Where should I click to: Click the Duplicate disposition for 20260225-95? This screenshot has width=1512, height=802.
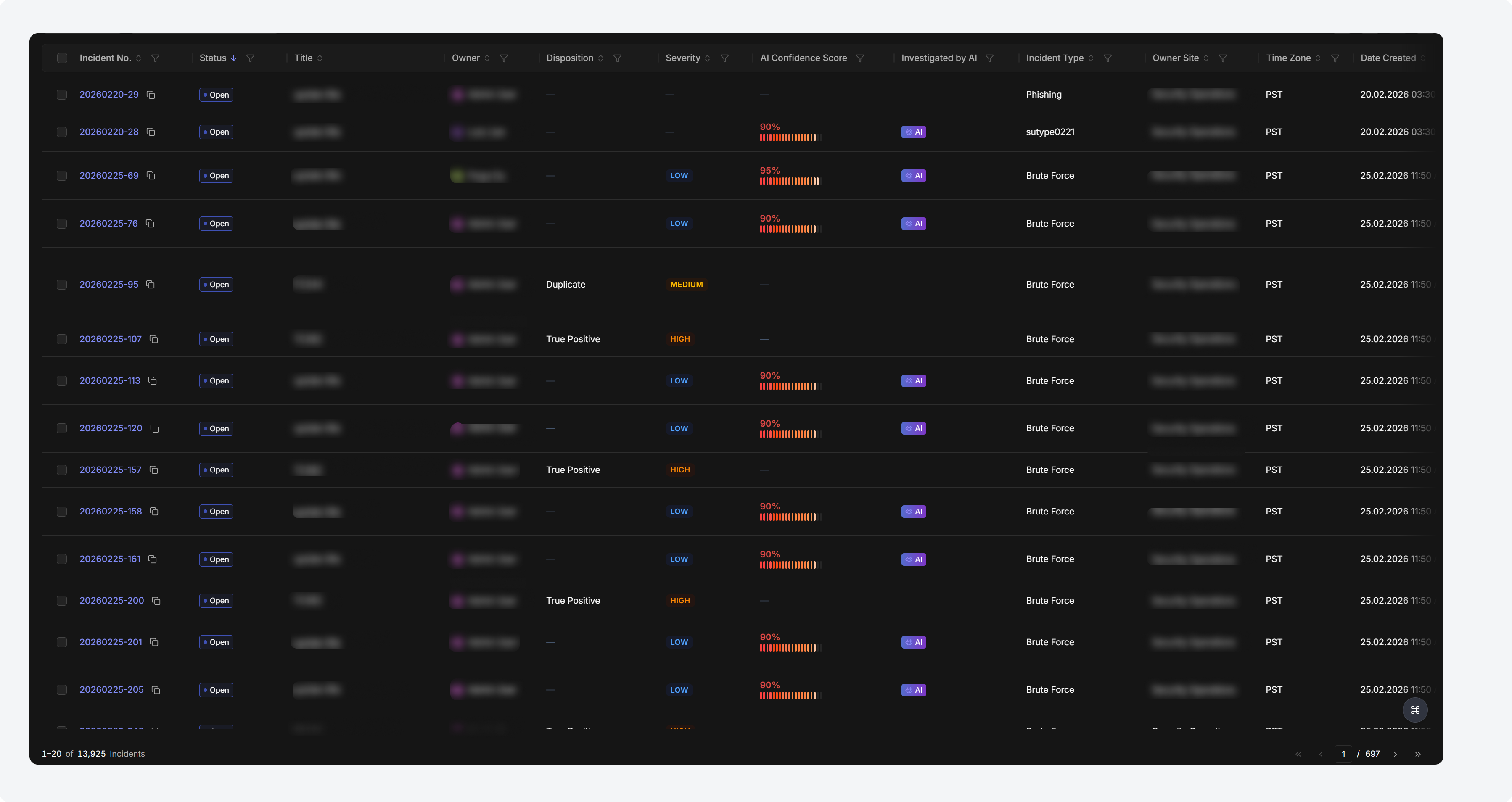pyautogui.click(x=566, y=285)
